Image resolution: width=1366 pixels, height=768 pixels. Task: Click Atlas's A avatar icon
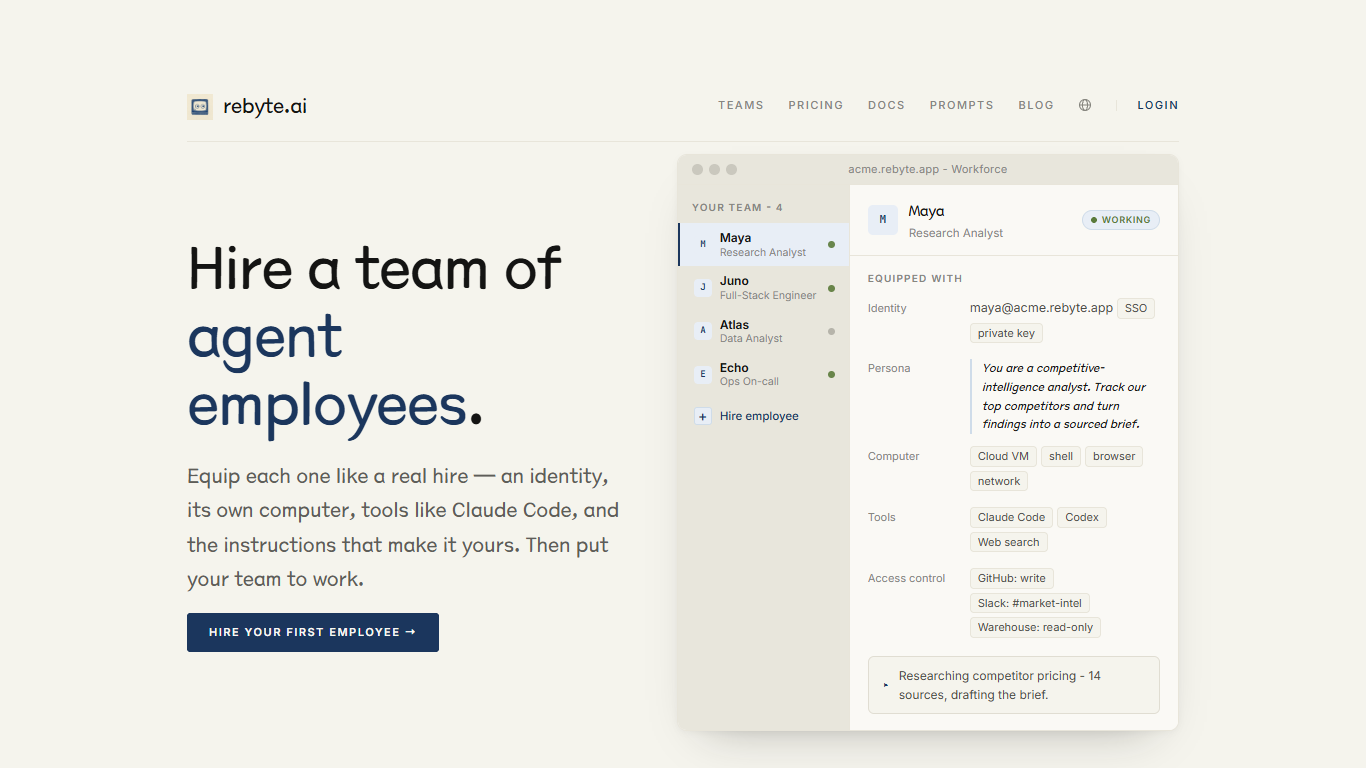tap(703, 331)
